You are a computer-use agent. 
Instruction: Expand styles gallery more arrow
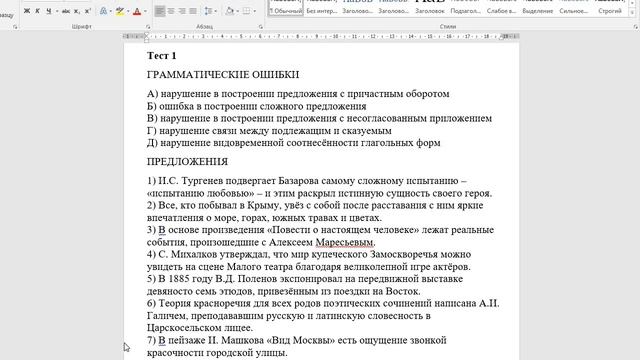(633, 13)
